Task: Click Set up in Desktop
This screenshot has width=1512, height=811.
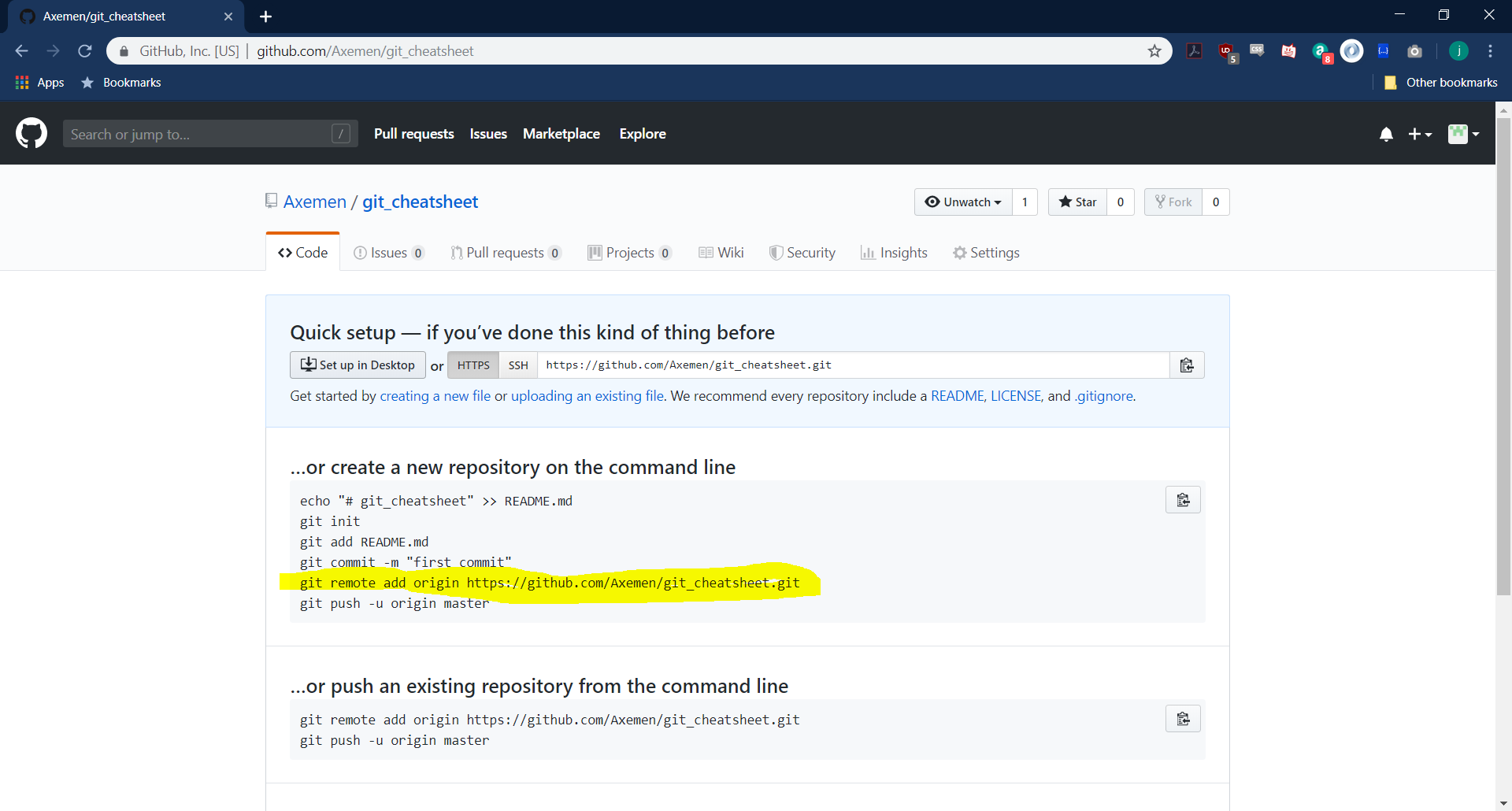Action: (x=358, y=365)
